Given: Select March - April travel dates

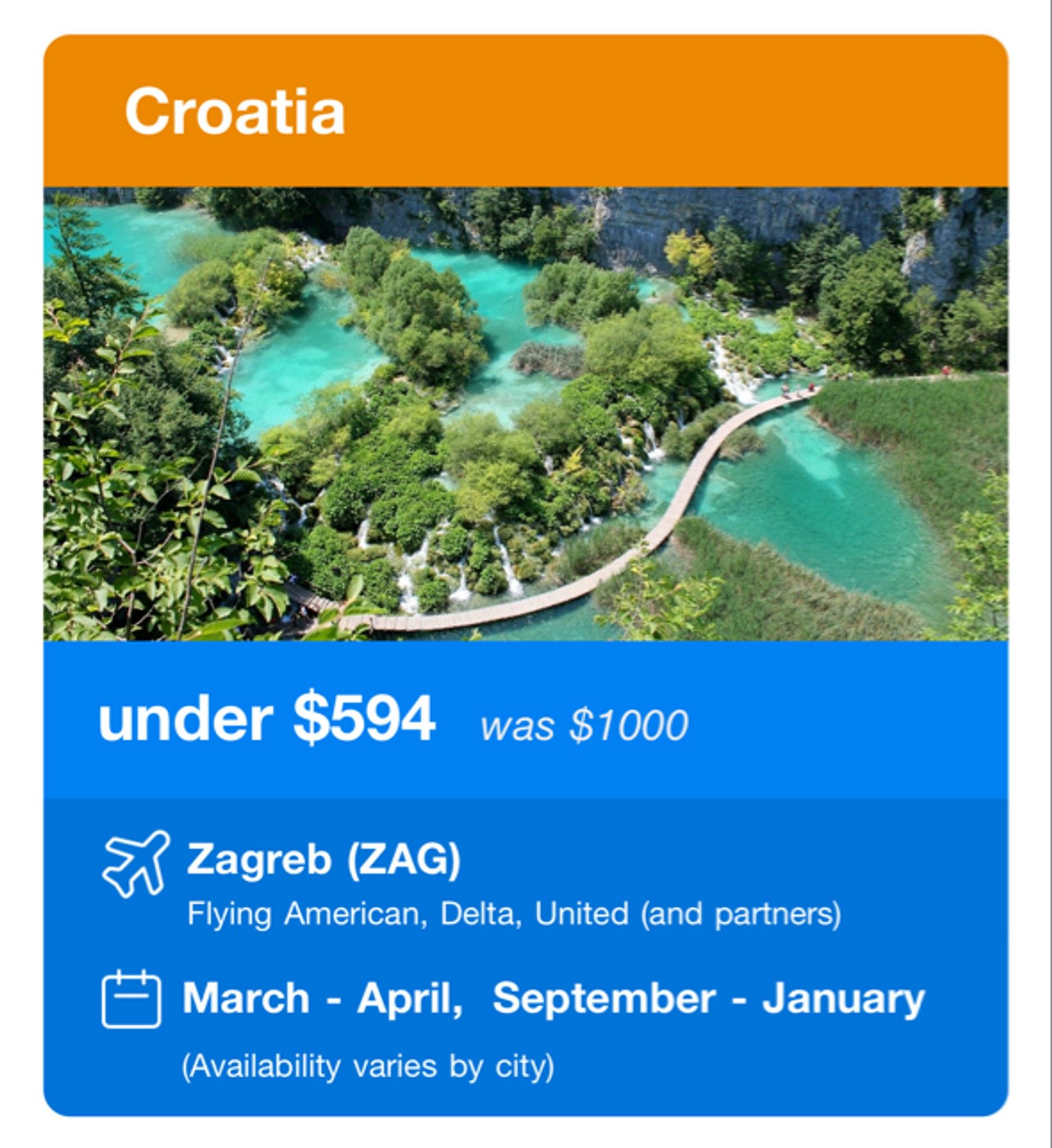Looking at the screenshot, I should (322, 999).
